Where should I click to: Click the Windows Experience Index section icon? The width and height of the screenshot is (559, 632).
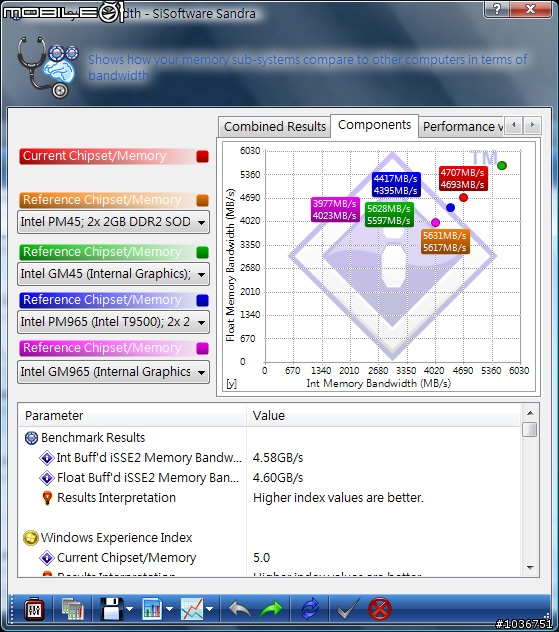click(x=31, y=538)
